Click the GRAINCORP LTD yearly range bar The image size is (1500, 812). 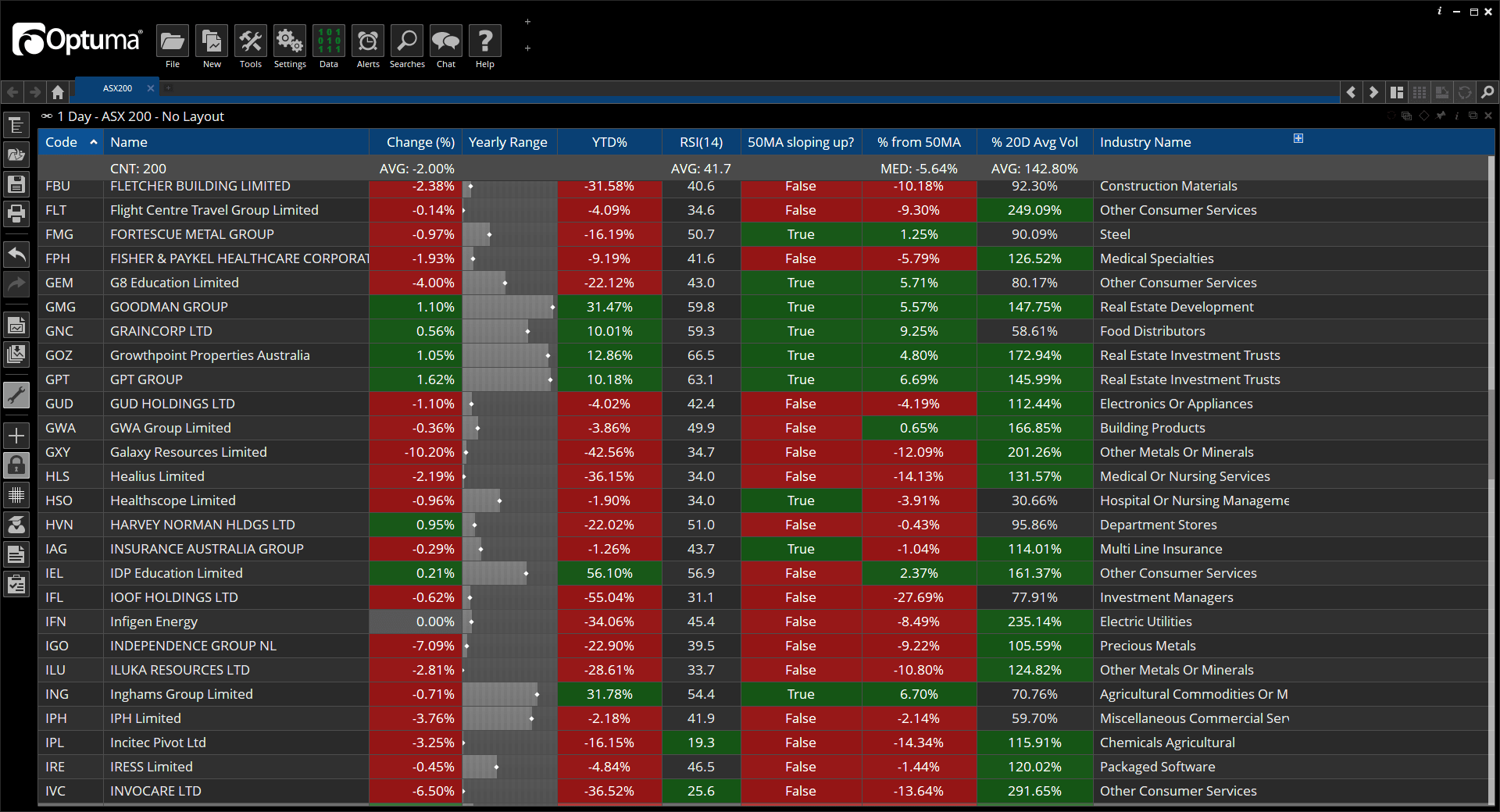[x=509, y=331]
